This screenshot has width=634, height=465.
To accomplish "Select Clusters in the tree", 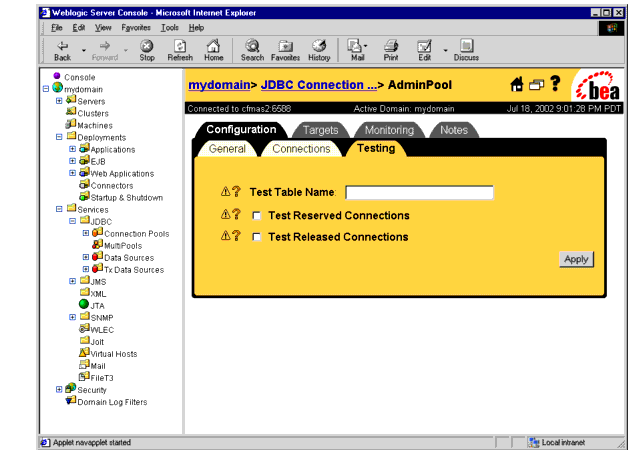I will pyautogui.click(x=93, y=113).
